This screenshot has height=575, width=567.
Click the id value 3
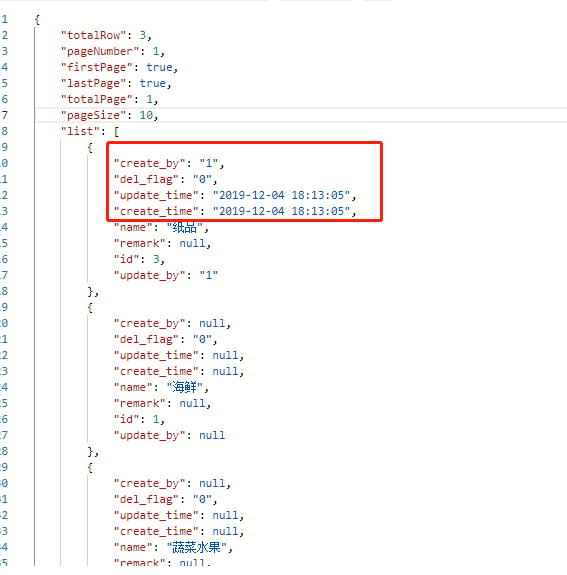[156, 259]
